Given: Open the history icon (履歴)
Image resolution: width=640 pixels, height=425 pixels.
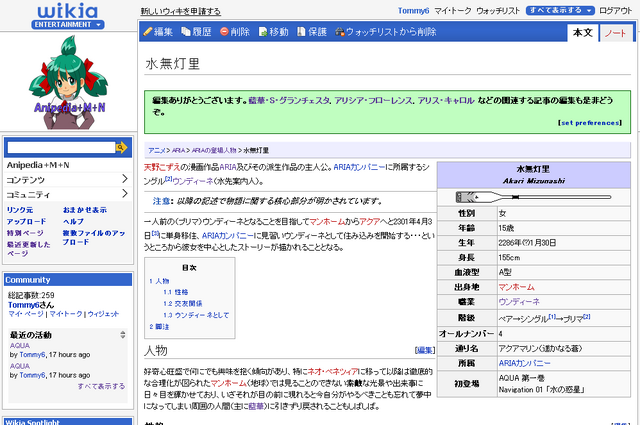Looking at the screenshot, I should point(186,32).
